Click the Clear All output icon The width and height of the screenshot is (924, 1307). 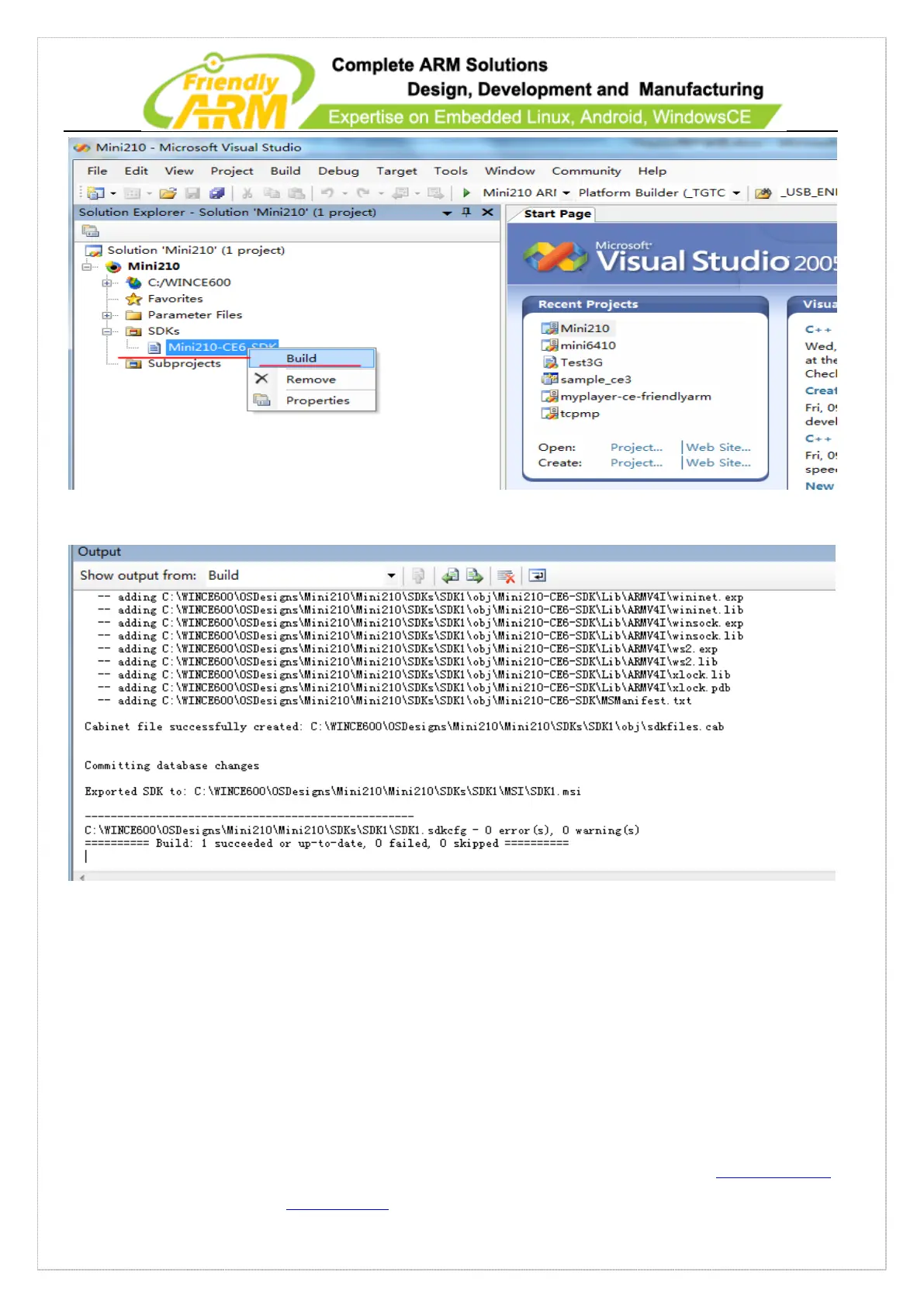506,576
